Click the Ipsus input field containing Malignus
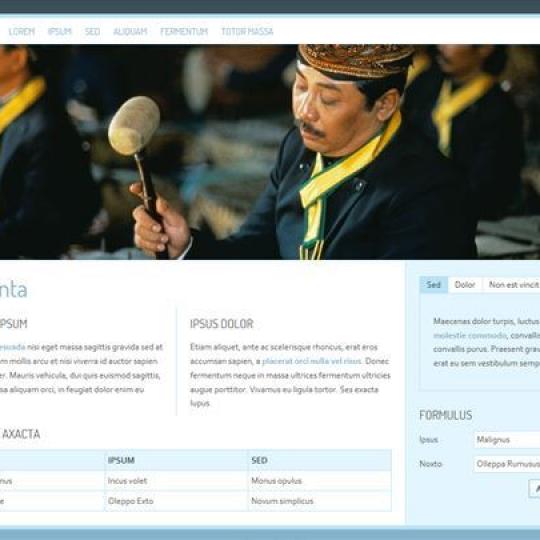 [507, 440]
